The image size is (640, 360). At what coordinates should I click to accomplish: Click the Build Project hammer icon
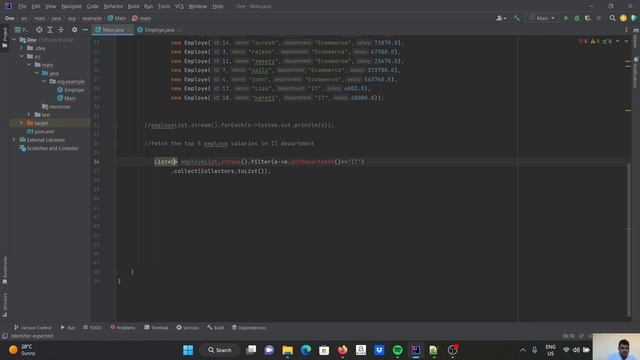(x=516, y=18)
